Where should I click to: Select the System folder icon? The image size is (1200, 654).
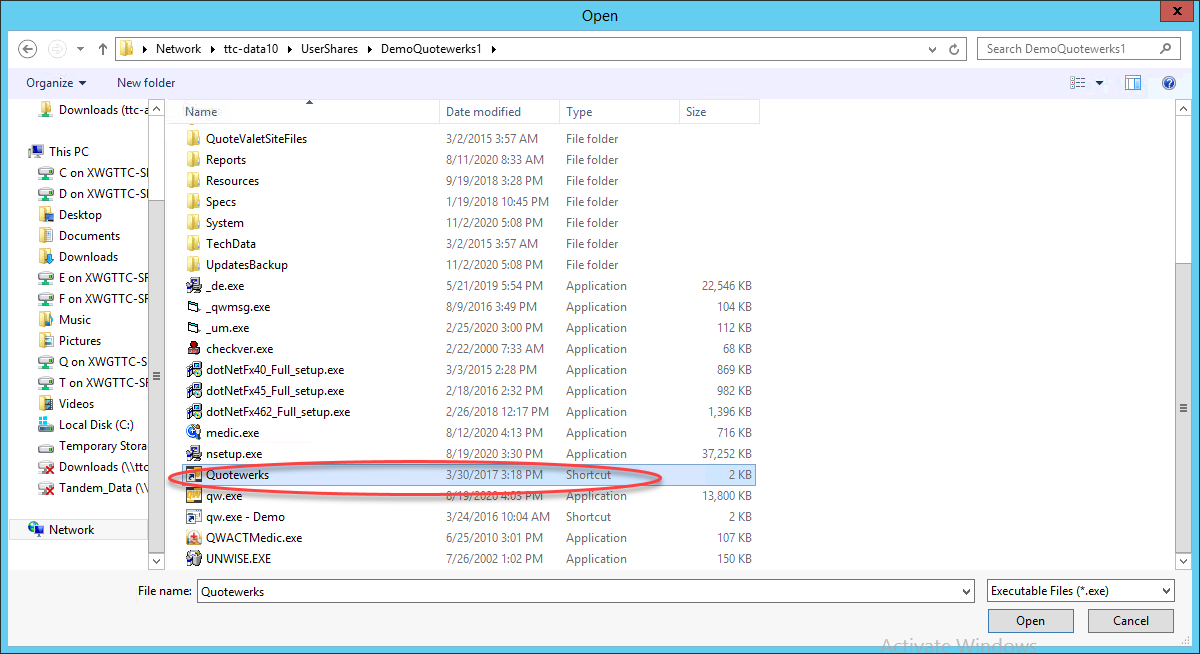[194, 223]
